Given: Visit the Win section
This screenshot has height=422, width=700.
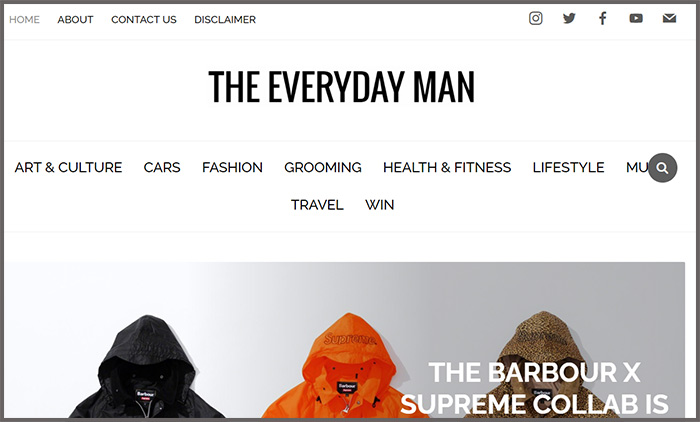Looking at the screenshot, I should click(379, 205).
